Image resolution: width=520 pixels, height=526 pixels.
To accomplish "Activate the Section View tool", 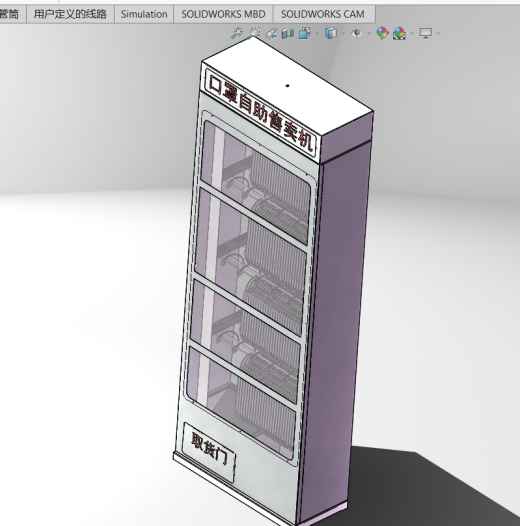I will (x=288, y=34).
